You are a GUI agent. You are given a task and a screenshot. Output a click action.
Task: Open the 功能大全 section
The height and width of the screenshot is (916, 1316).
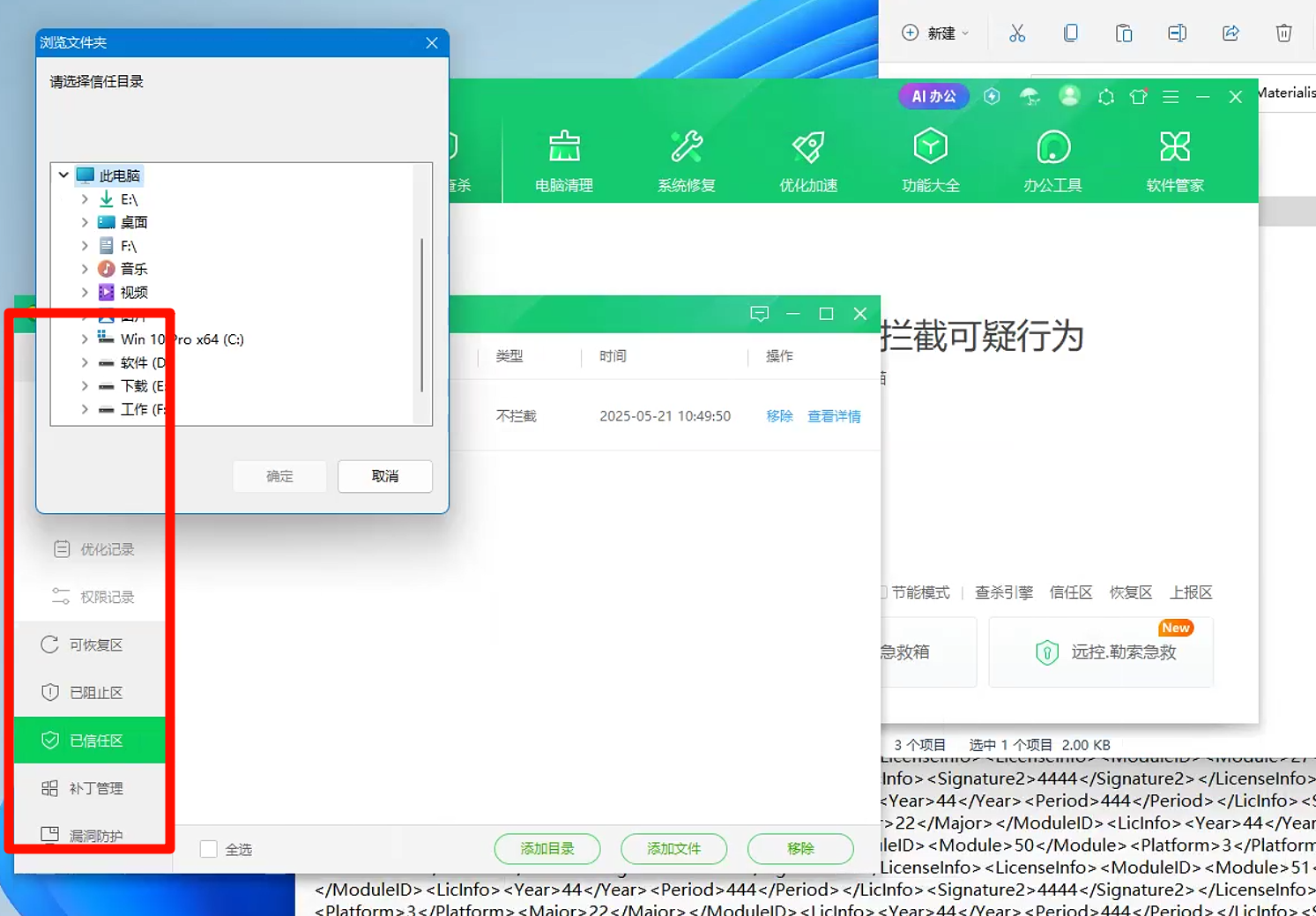[x=930, y=161]
